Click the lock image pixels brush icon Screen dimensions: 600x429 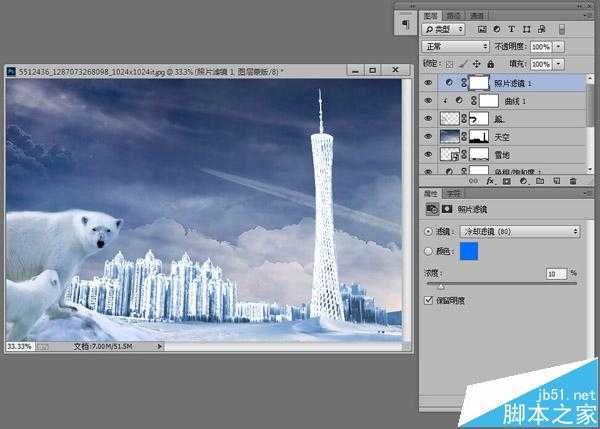[463, 64]
